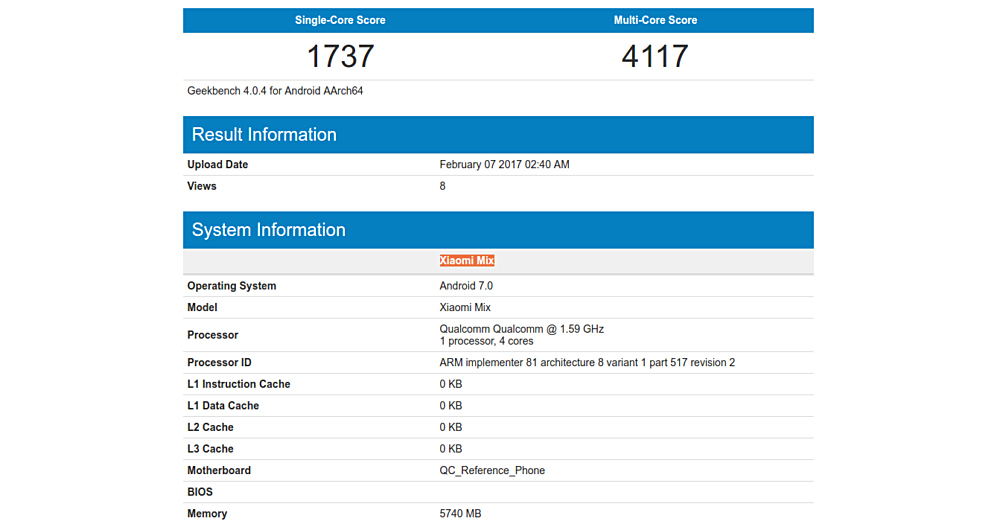Select 0 KB in the L3 Cache row
Image resolution: width=1000 pixels, height=527 pixels.
451,449
